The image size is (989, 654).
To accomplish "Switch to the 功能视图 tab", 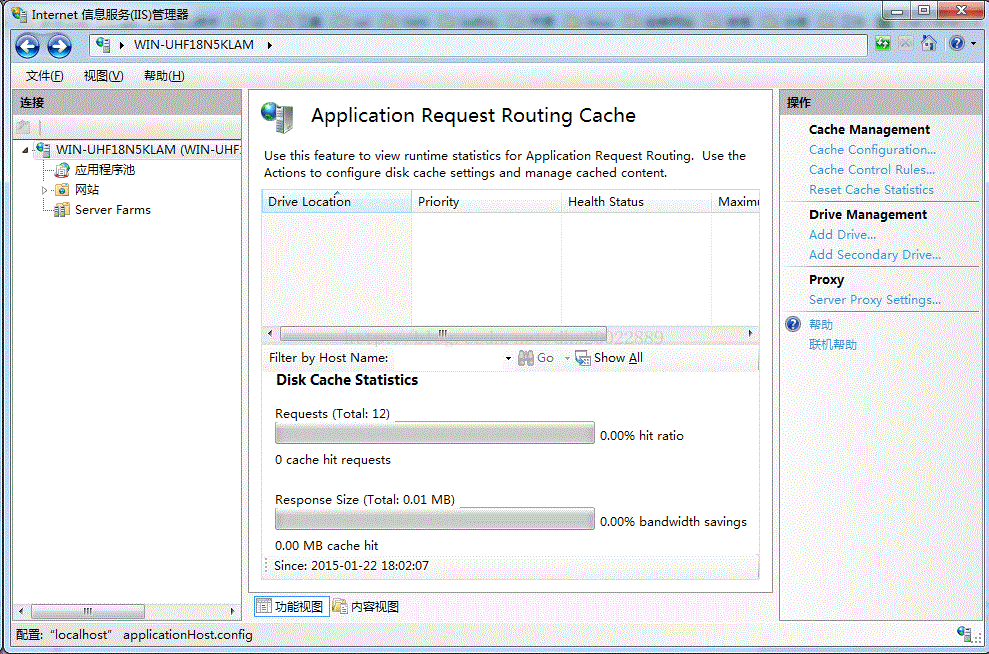I will (291, 607).
